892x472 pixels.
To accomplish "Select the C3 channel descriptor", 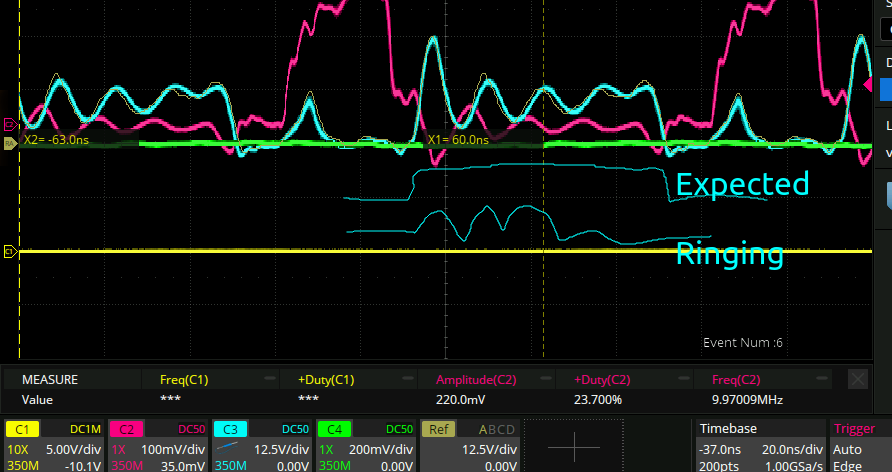I will (260, 446).
